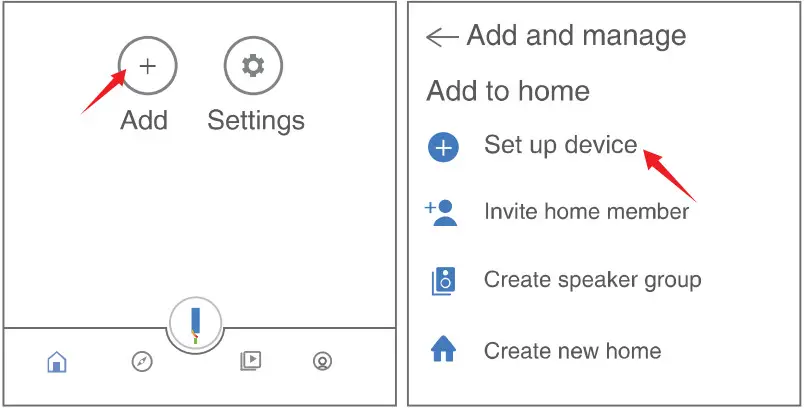Choose the Create new home text
The height and width of the screenshot is (408, 804).
coord(572,351)
